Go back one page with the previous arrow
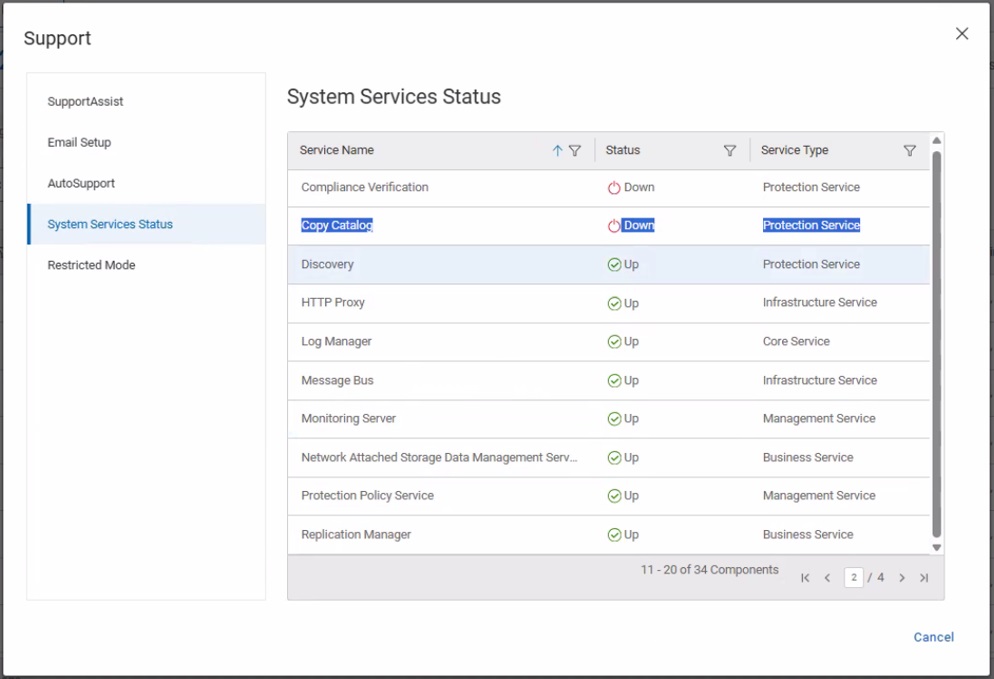This screenshot has width=994, height=679. pos(827,577)
